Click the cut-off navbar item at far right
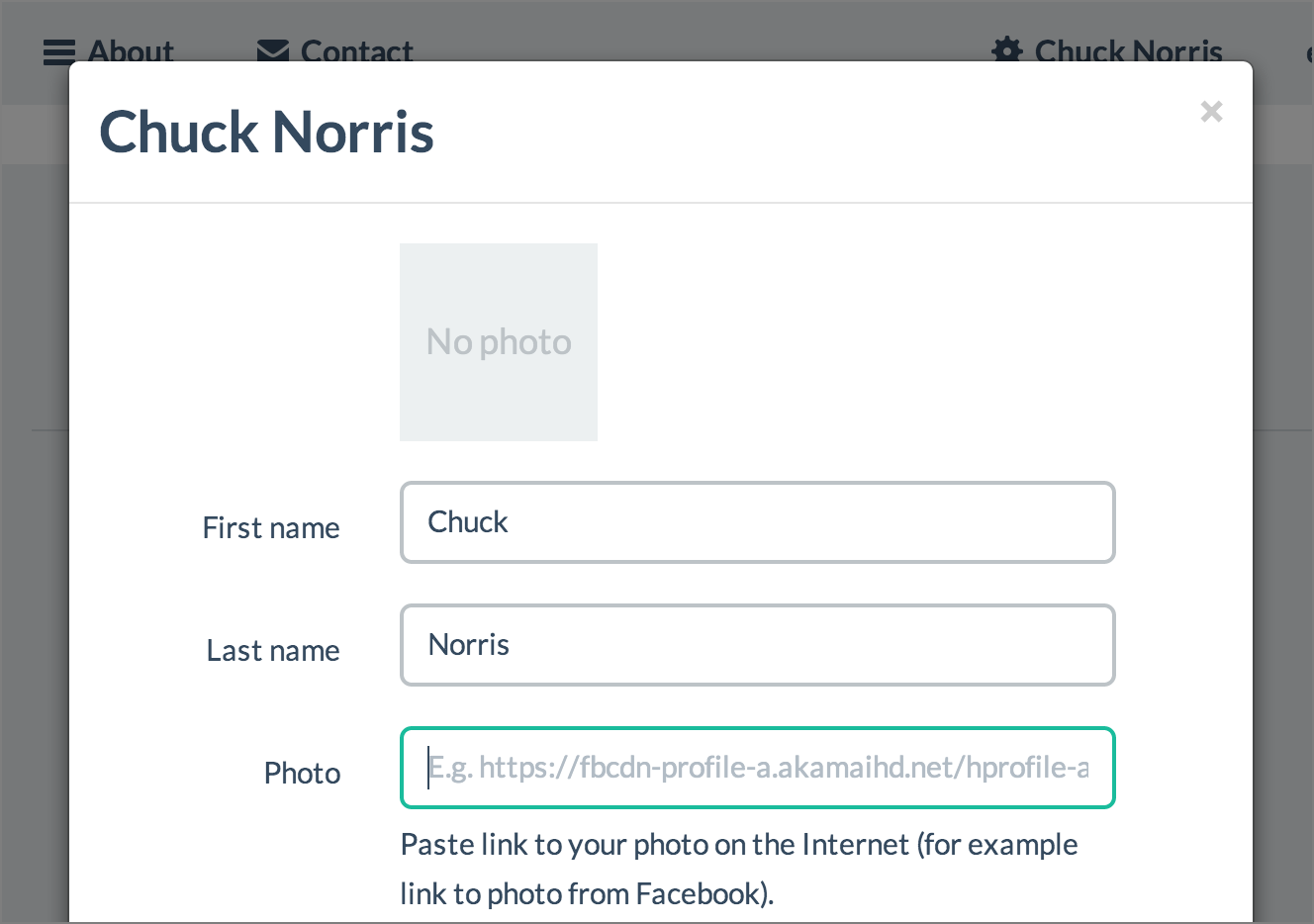 (1309, 51)
